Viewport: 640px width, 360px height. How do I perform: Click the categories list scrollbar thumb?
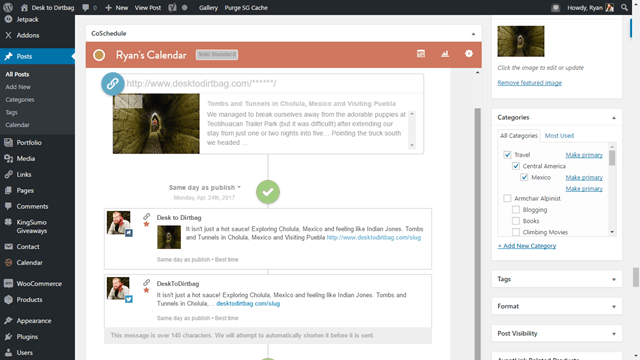pyautogui.click(x=612, y=158)
